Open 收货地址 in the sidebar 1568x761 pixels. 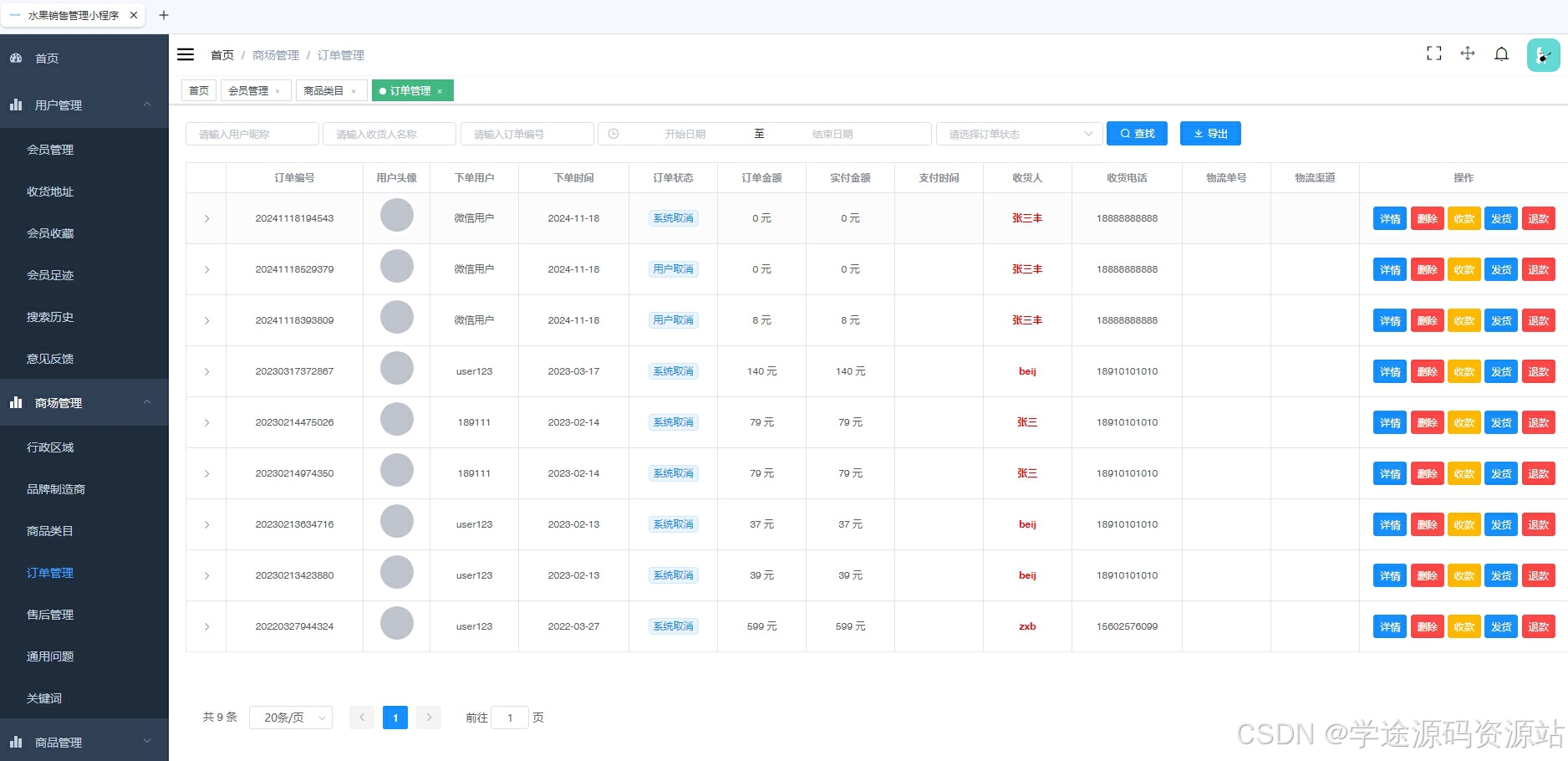click(84, 192)
